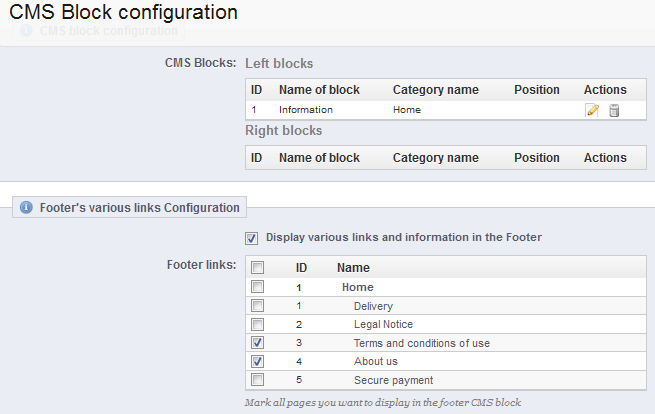Image resolution: width=655 pixels, height=414 pixels.
Task: Click the Footer's various links Configuration heading
Action: 140,208
